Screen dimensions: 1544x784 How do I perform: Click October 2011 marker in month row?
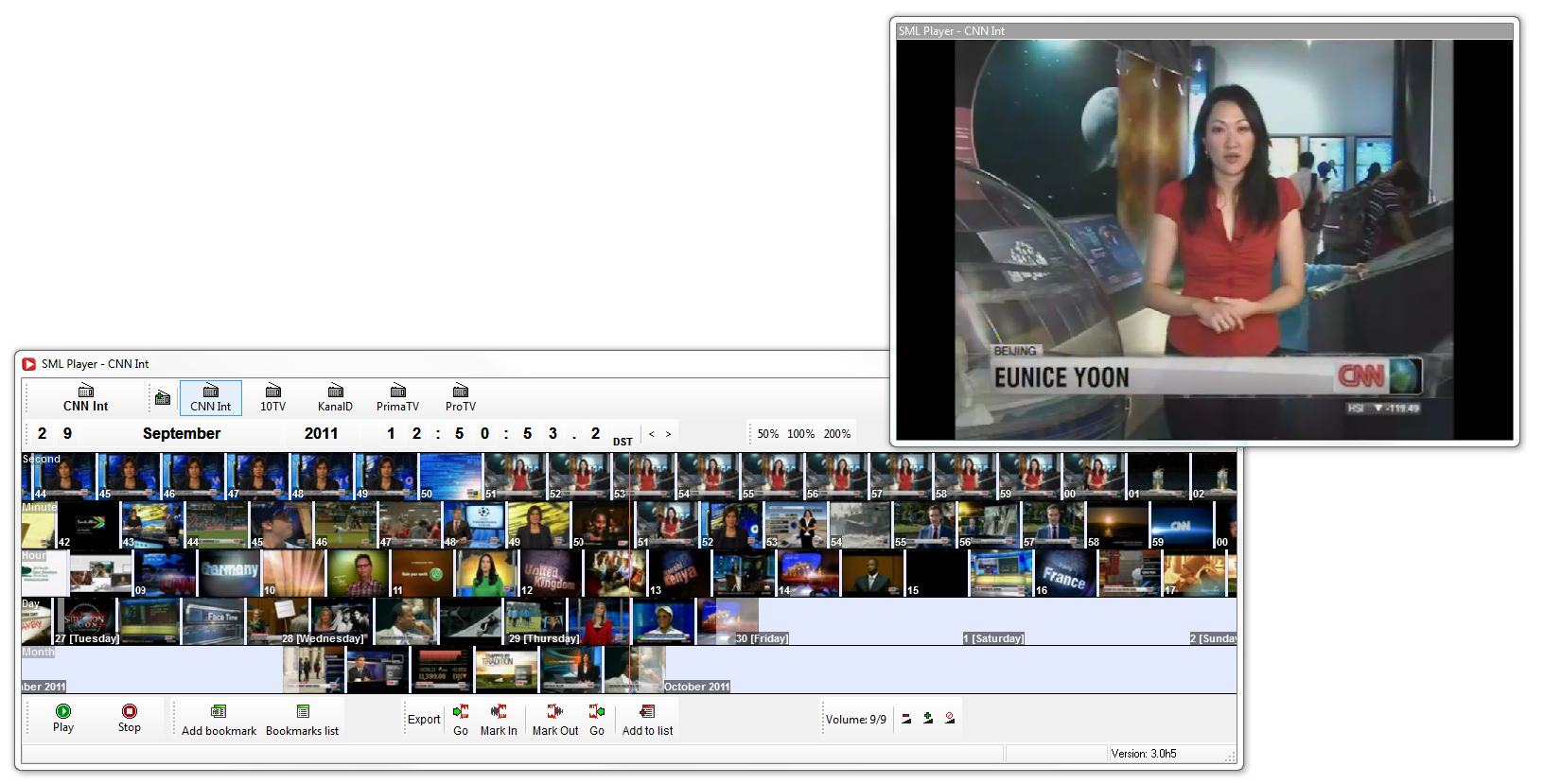(696, 687)
